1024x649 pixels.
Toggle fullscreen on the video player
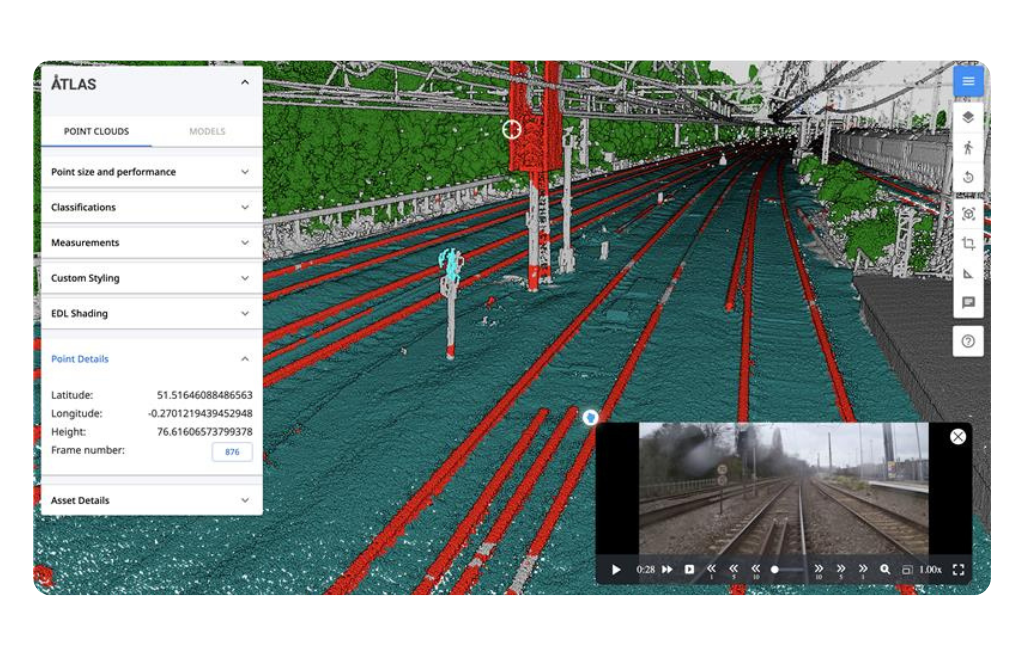click(x=958, y=570)
